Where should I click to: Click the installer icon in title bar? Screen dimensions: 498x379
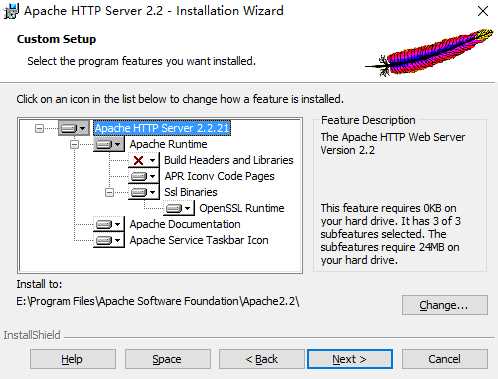tap(11, 11)
